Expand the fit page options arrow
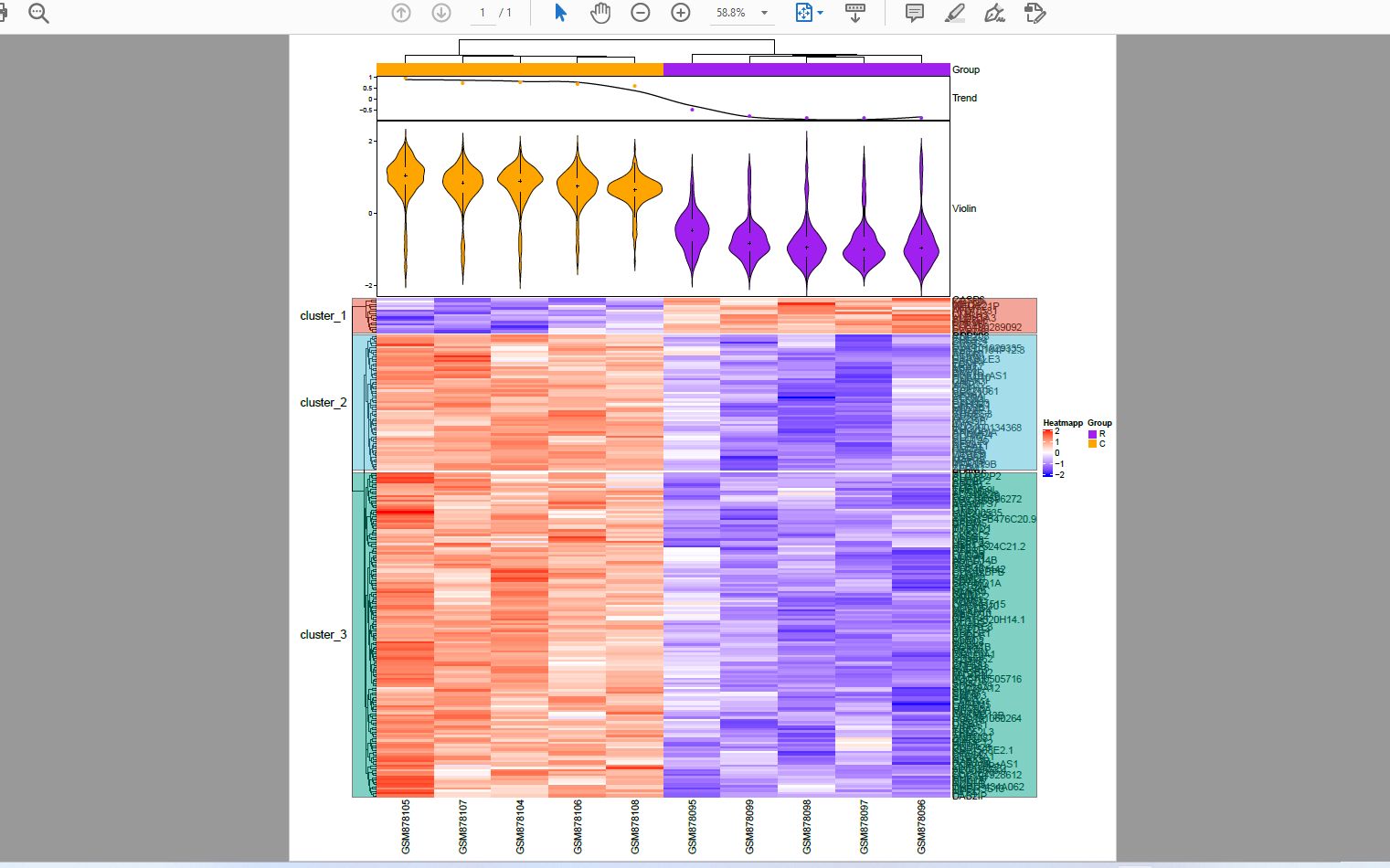Image resolution: width=1390 pixels, height=868 pixels. pyautogui.click(x=820, y=13)
